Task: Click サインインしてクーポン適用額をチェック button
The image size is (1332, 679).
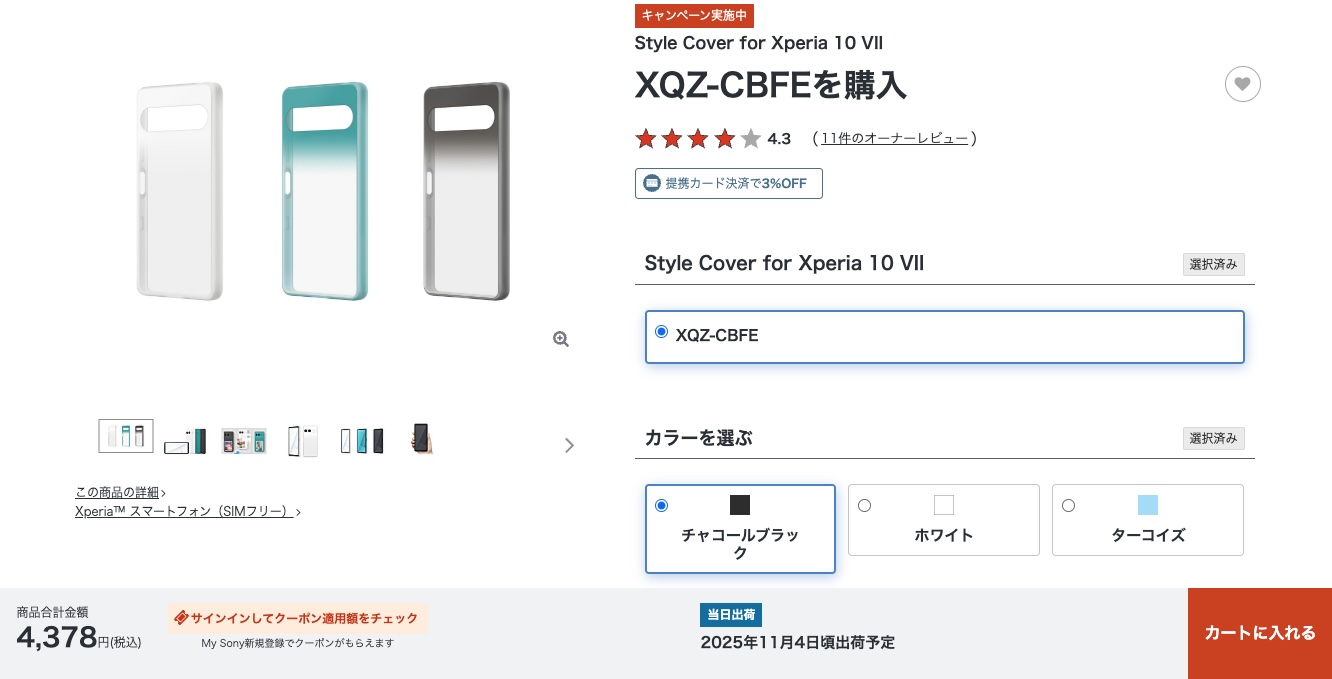Action: 298,618
